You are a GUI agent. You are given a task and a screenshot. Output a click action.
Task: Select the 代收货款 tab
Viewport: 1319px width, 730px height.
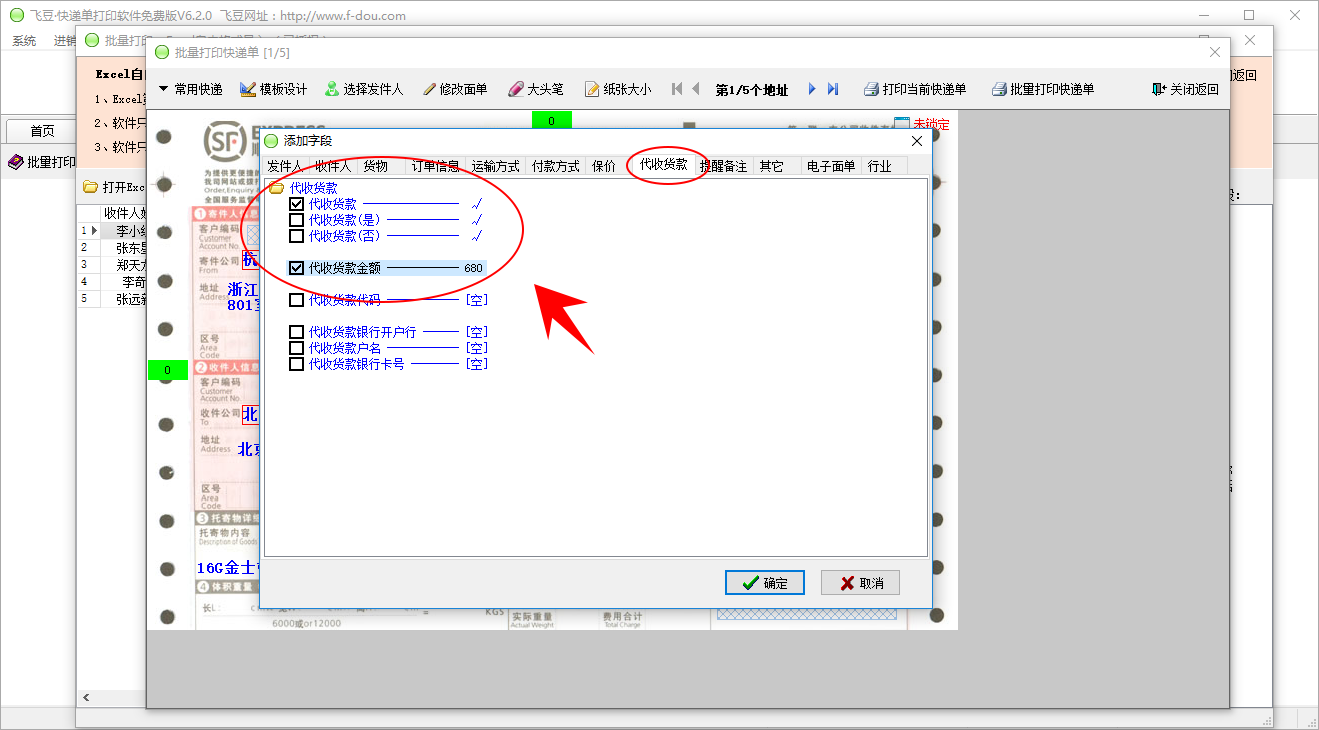(x=664, y=165)
